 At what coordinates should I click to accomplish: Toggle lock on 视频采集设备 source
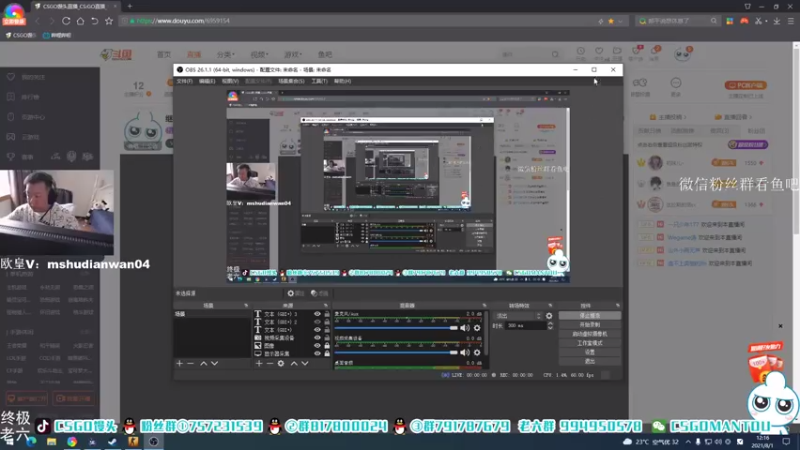(327, 338)
